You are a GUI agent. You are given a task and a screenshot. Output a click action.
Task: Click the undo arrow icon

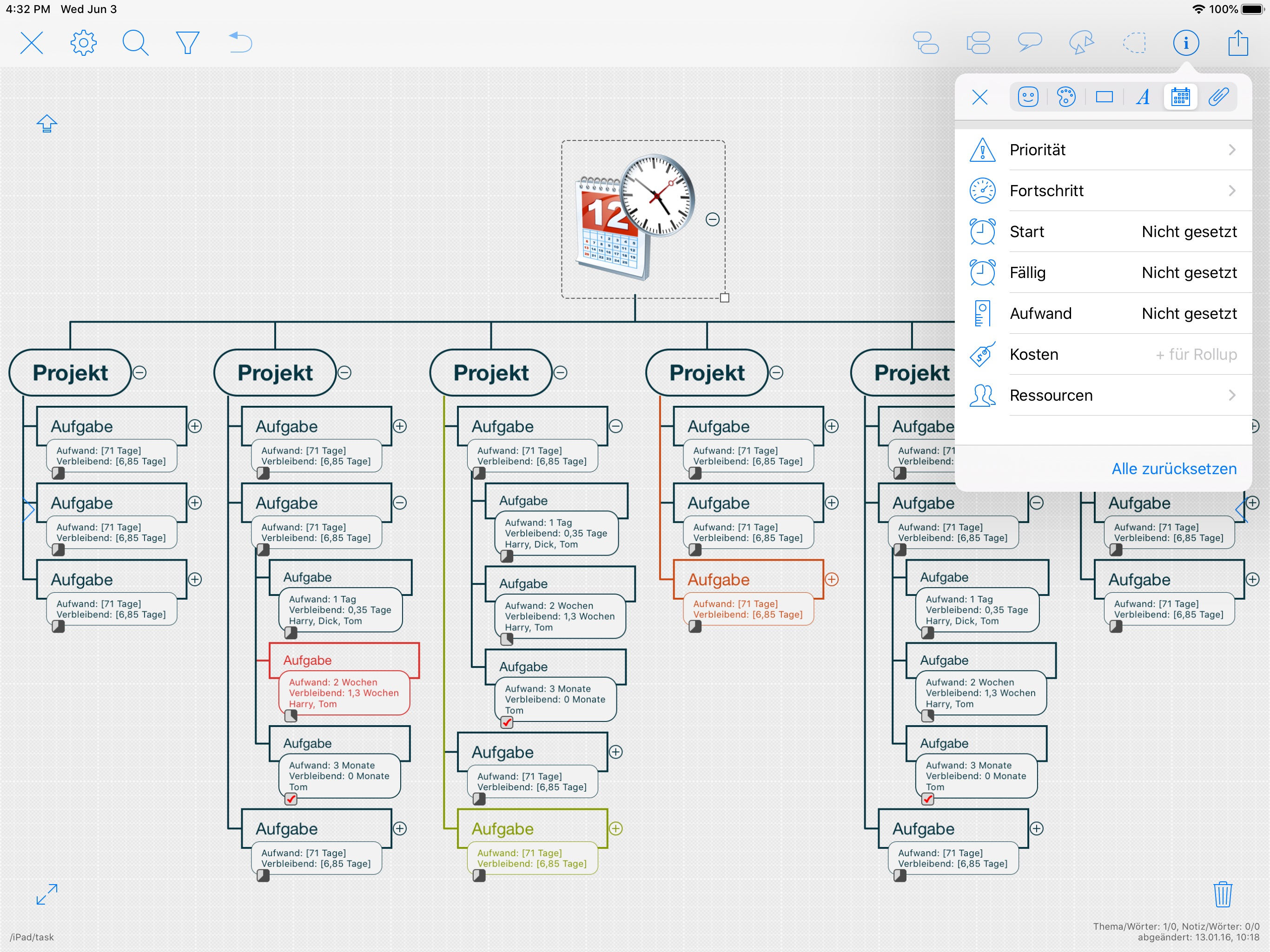240,42
